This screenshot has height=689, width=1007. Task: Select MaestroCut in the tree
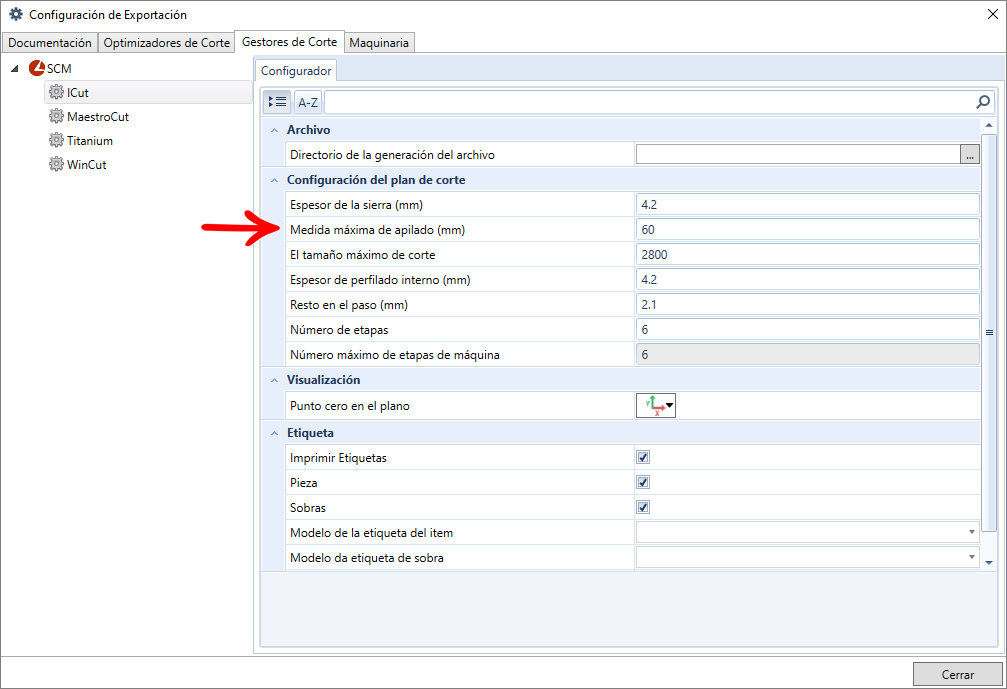point(98,117)
